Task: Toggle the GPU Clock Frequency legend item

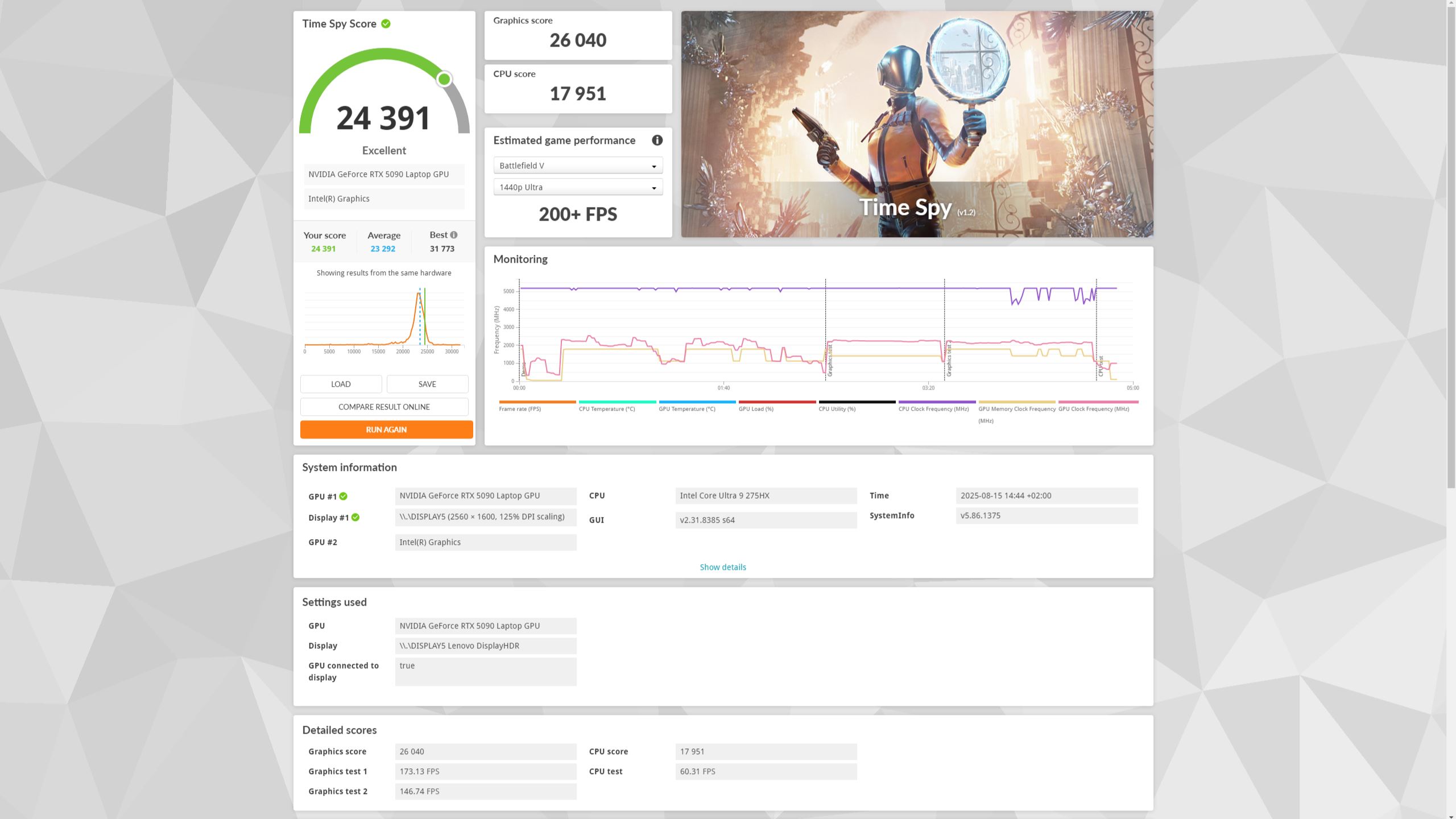Action: point(1098,406)
